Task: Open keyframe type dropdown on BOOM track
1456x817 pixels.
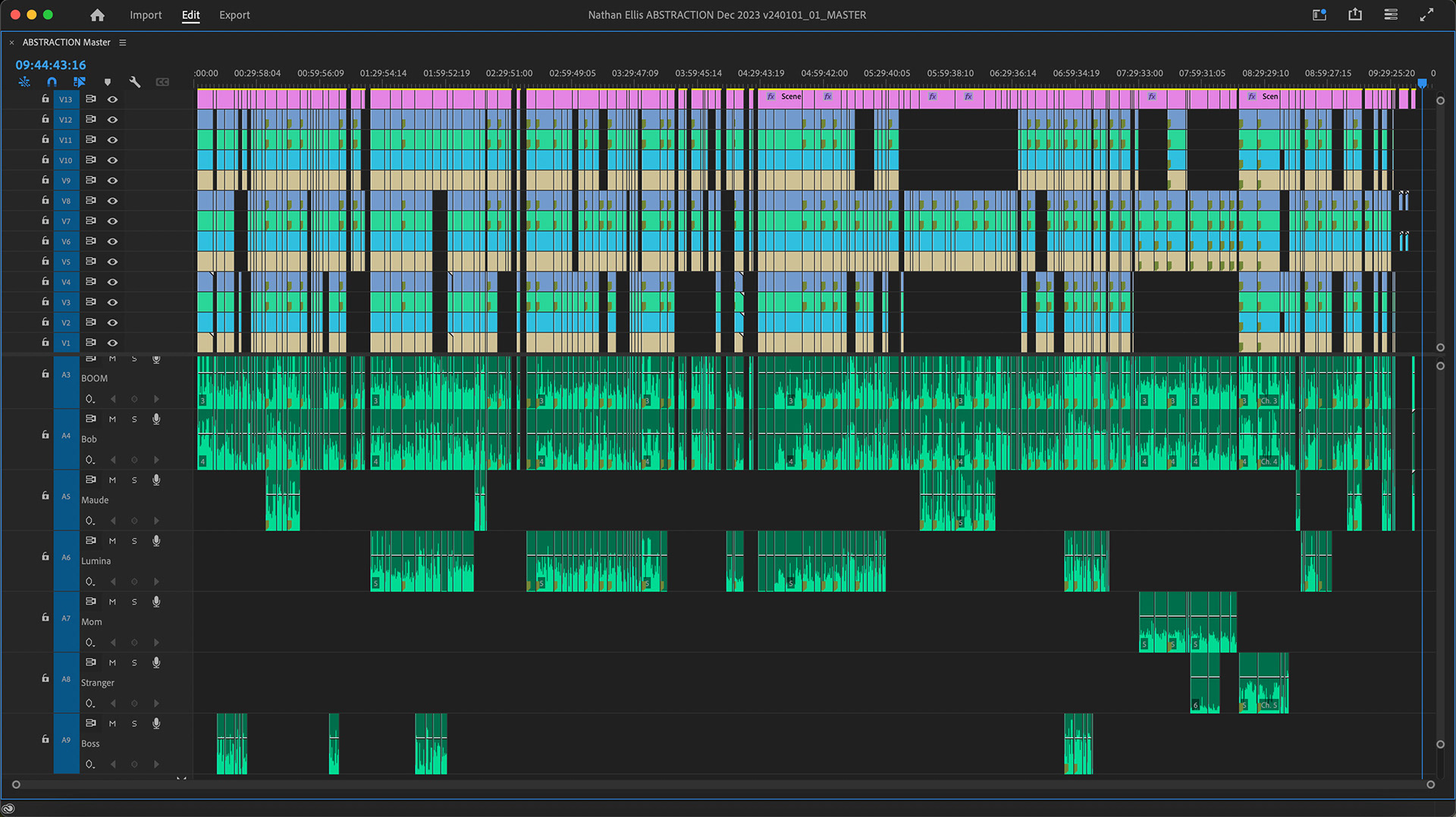Action: coord(89,399)
